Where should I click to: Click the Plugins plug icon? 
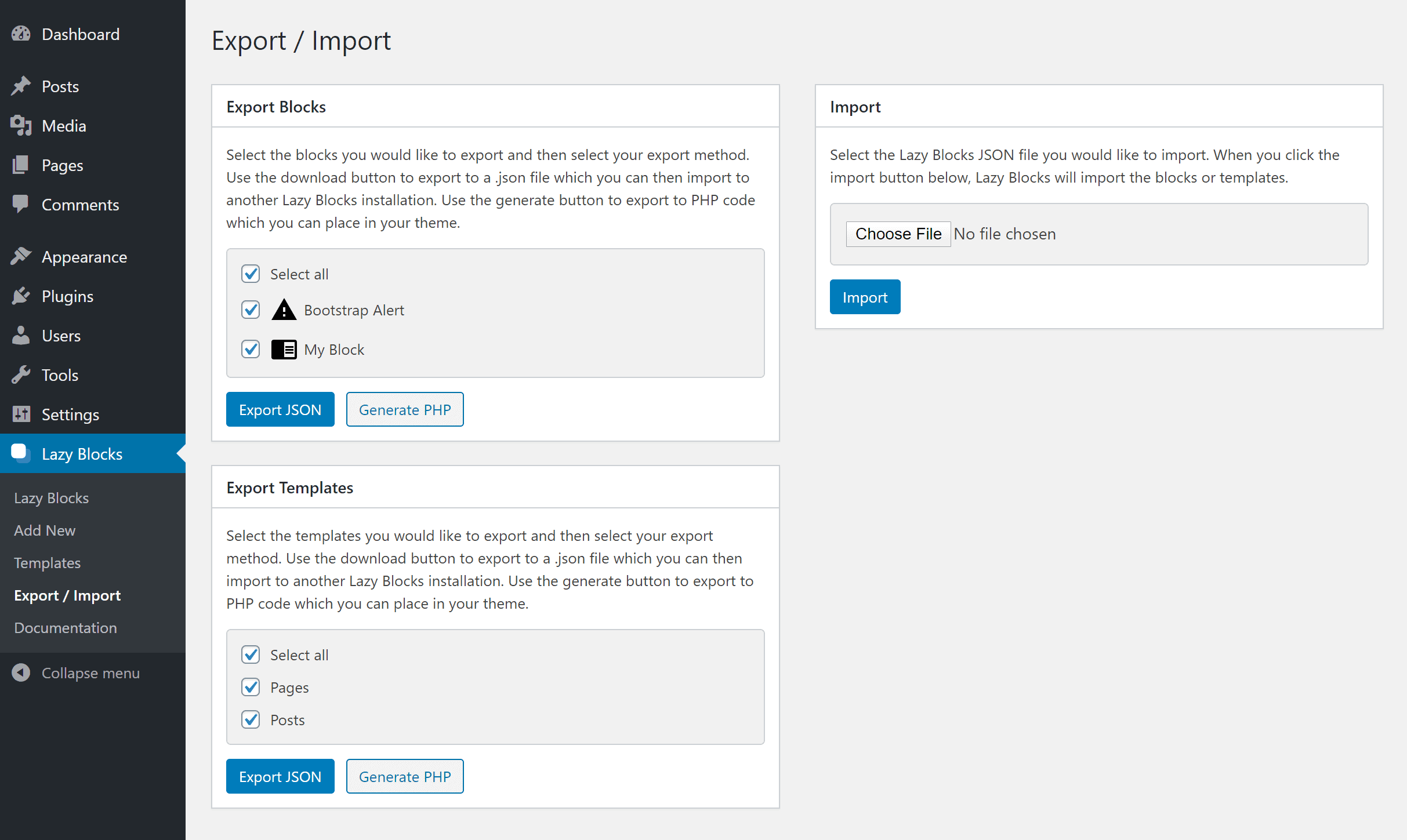pos(21,296)
